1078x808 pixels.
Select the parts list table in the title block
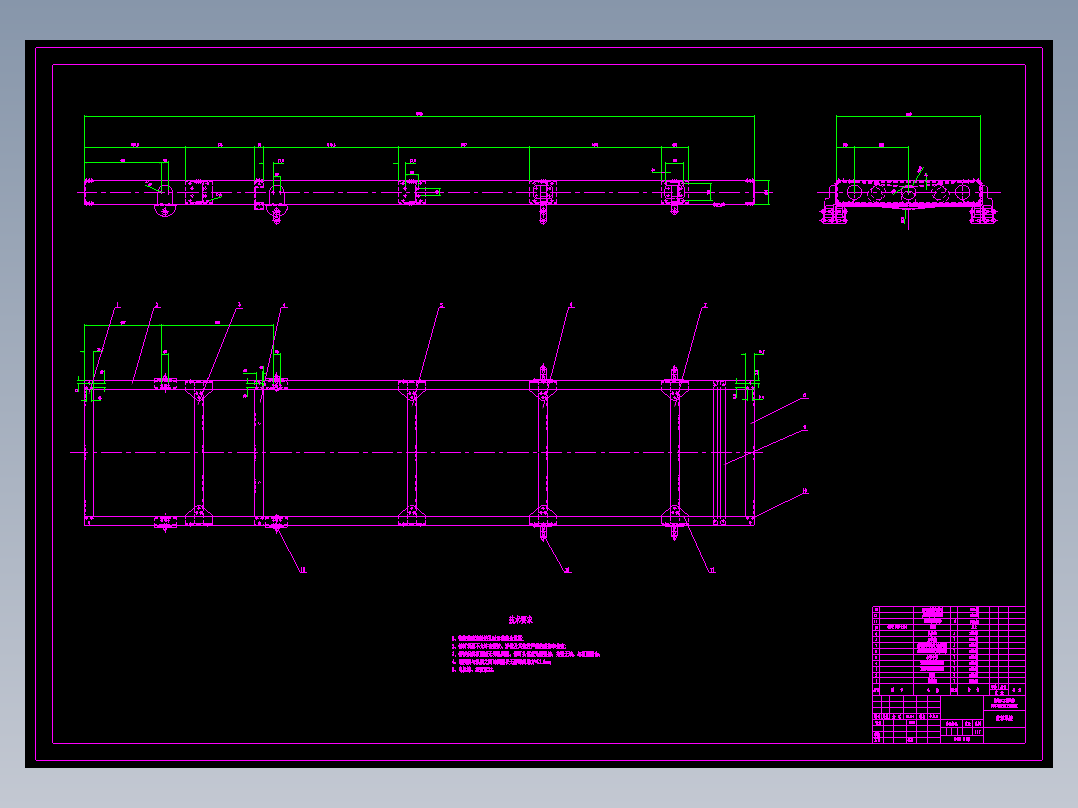click(x=949, y=651)
